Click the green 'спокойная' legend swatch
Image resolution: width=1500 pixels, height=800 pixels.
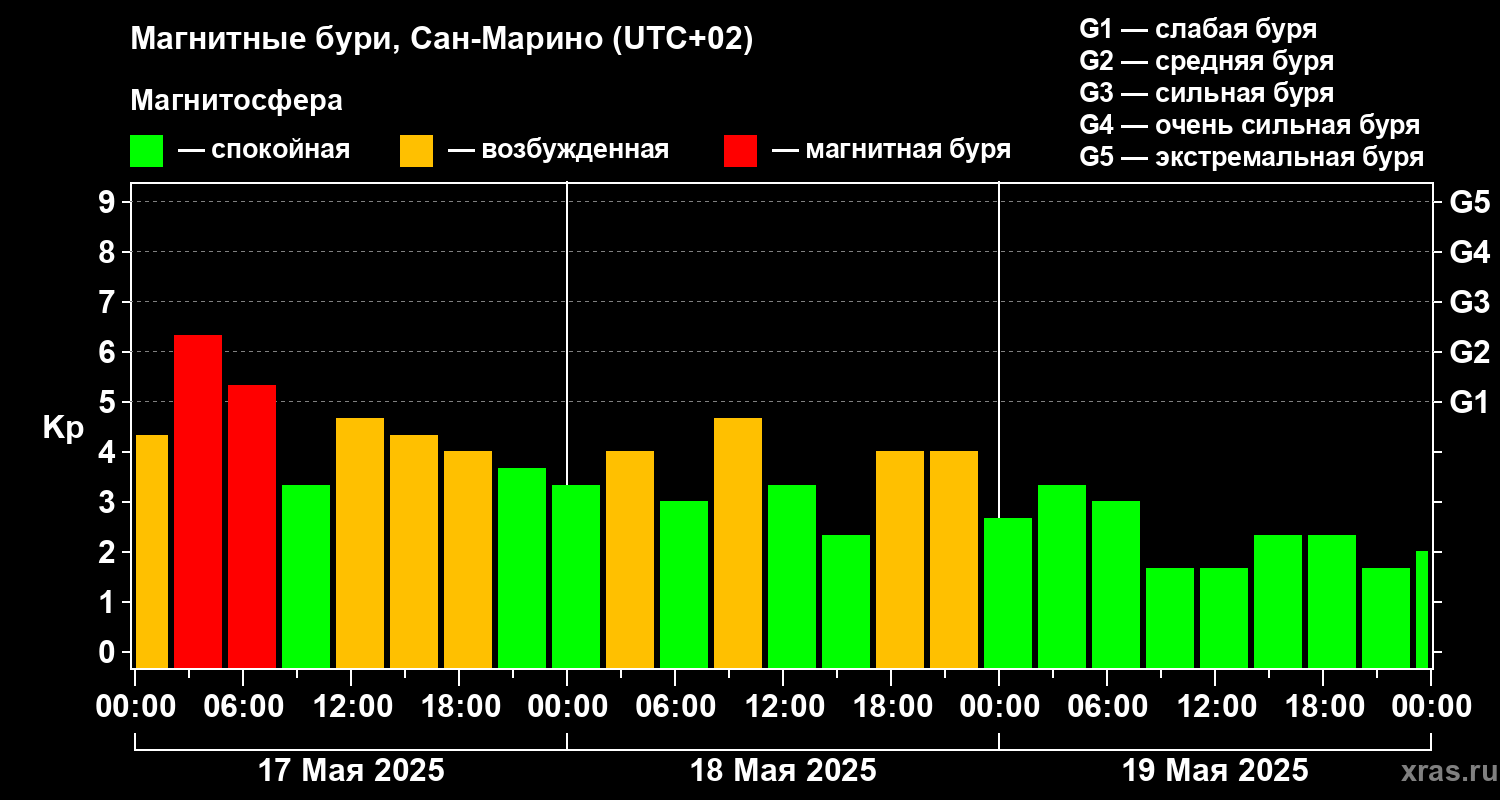pos(146,150)
